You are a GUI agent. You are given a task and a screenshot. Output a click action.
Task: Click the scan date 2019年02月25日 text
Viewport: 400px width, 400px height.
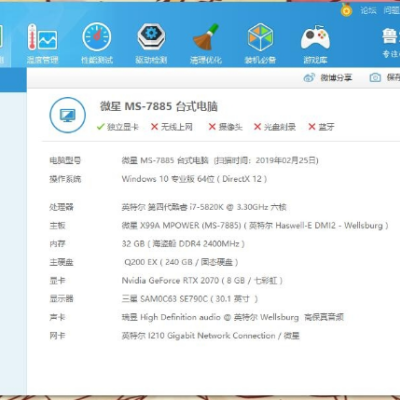[x=287, y=161]
